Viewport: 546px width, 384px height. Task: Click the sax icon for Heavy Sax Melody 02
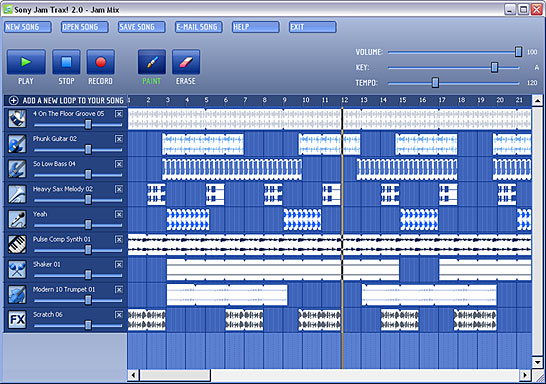pos(17,194)
